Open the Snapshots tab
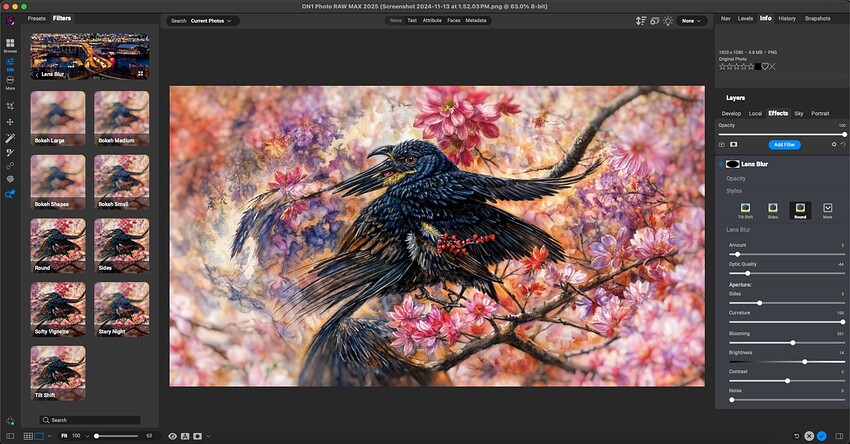Screen dimensions: 850x444 (817, 18)
